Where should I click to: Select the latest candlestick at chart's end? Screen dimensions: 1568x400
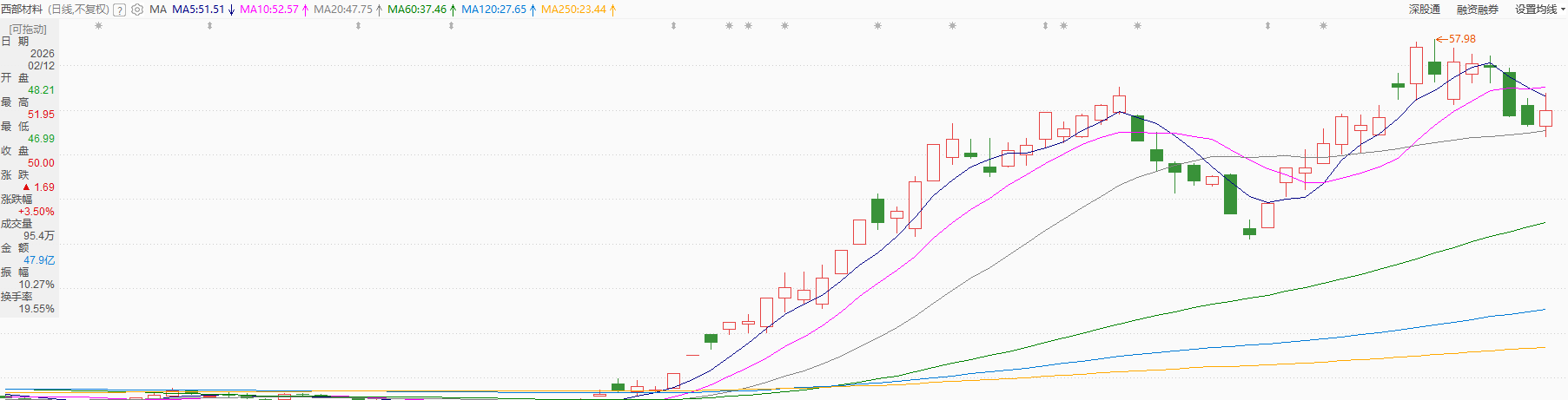tap(1545, 118)
